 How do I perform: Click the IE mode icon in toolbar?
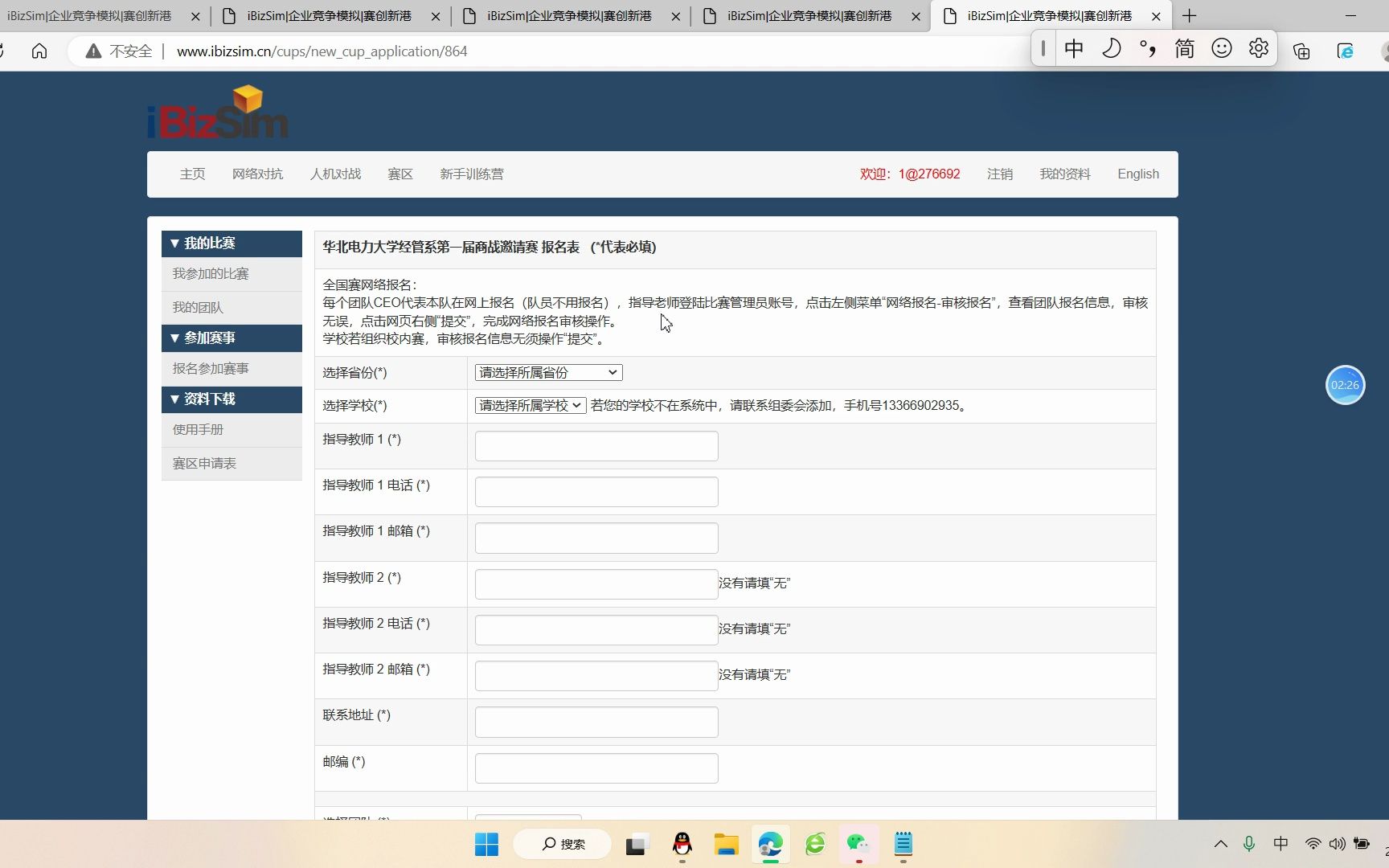pos(1345,51)
